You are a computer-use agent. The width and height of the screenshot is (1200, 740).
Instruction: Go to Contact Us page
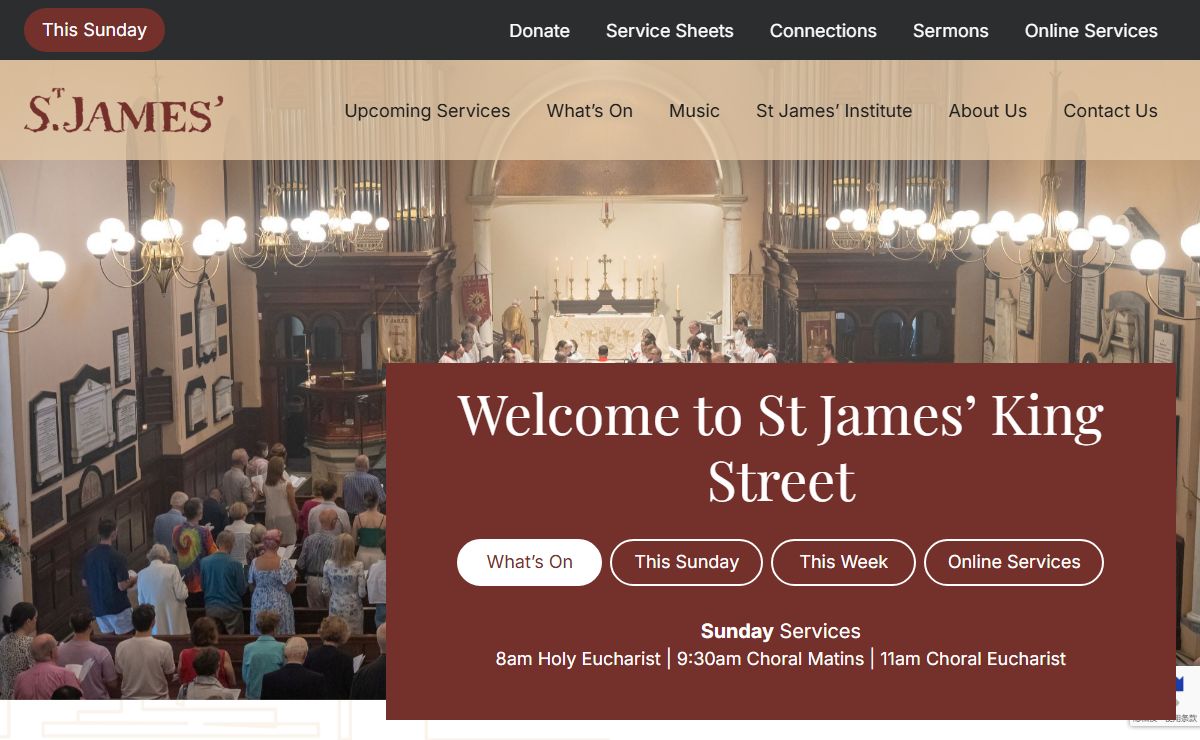(1110, 111)
